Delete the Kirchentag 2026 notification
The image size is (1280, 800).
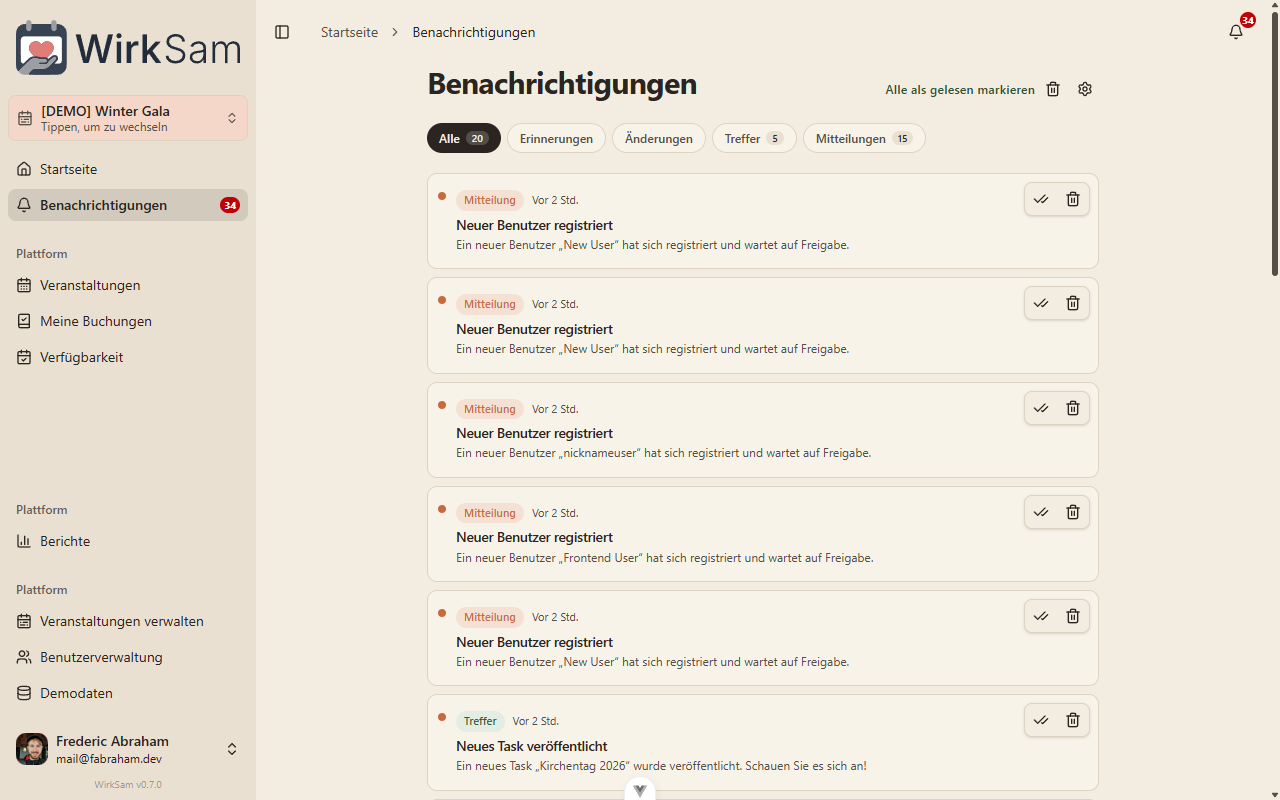[1073, 720]
